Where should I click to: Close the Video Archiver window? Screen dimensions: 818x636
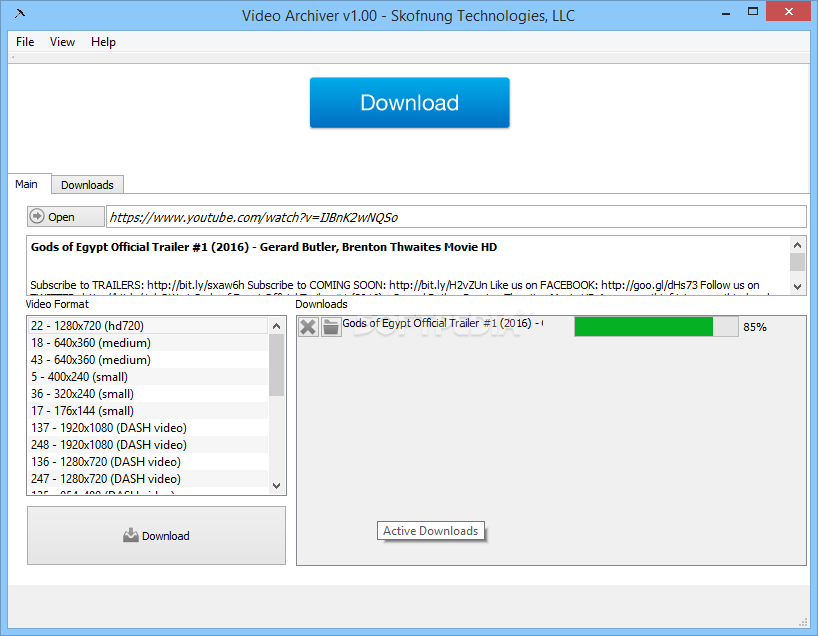click(789, 11)
